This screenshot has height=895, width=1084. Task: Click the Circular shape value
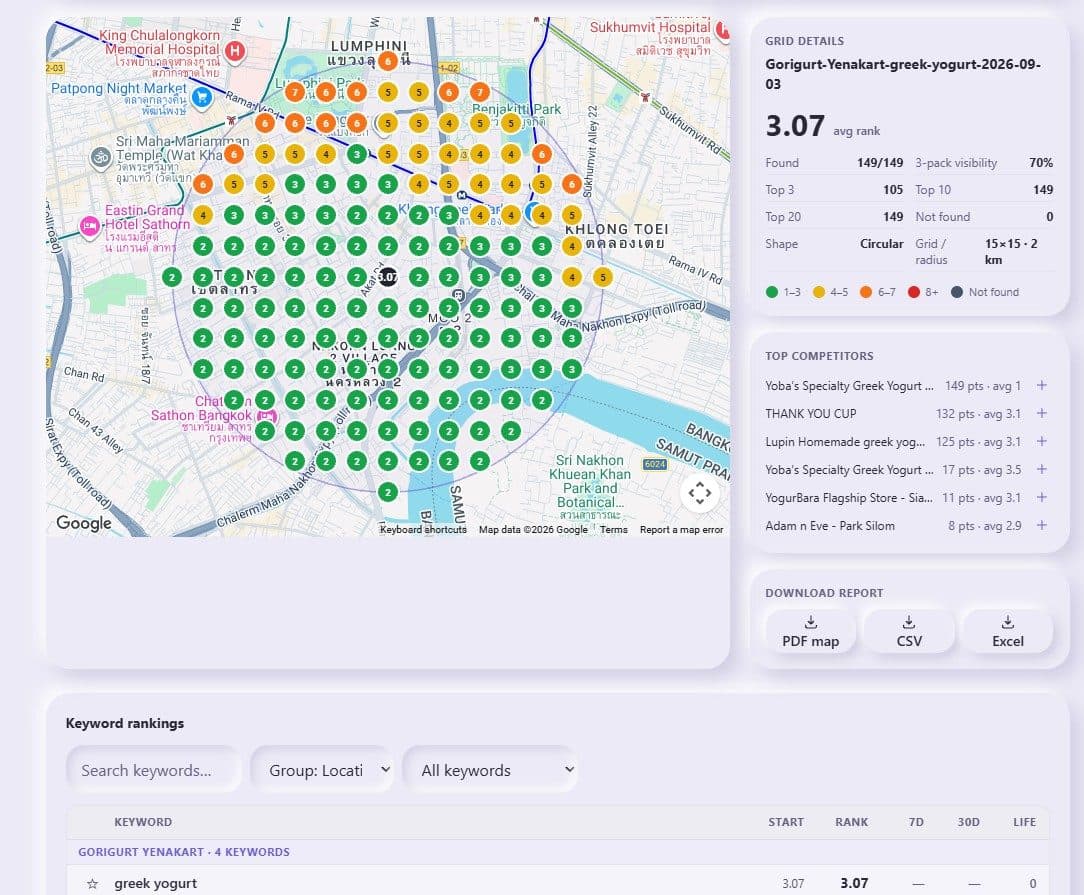881,243
